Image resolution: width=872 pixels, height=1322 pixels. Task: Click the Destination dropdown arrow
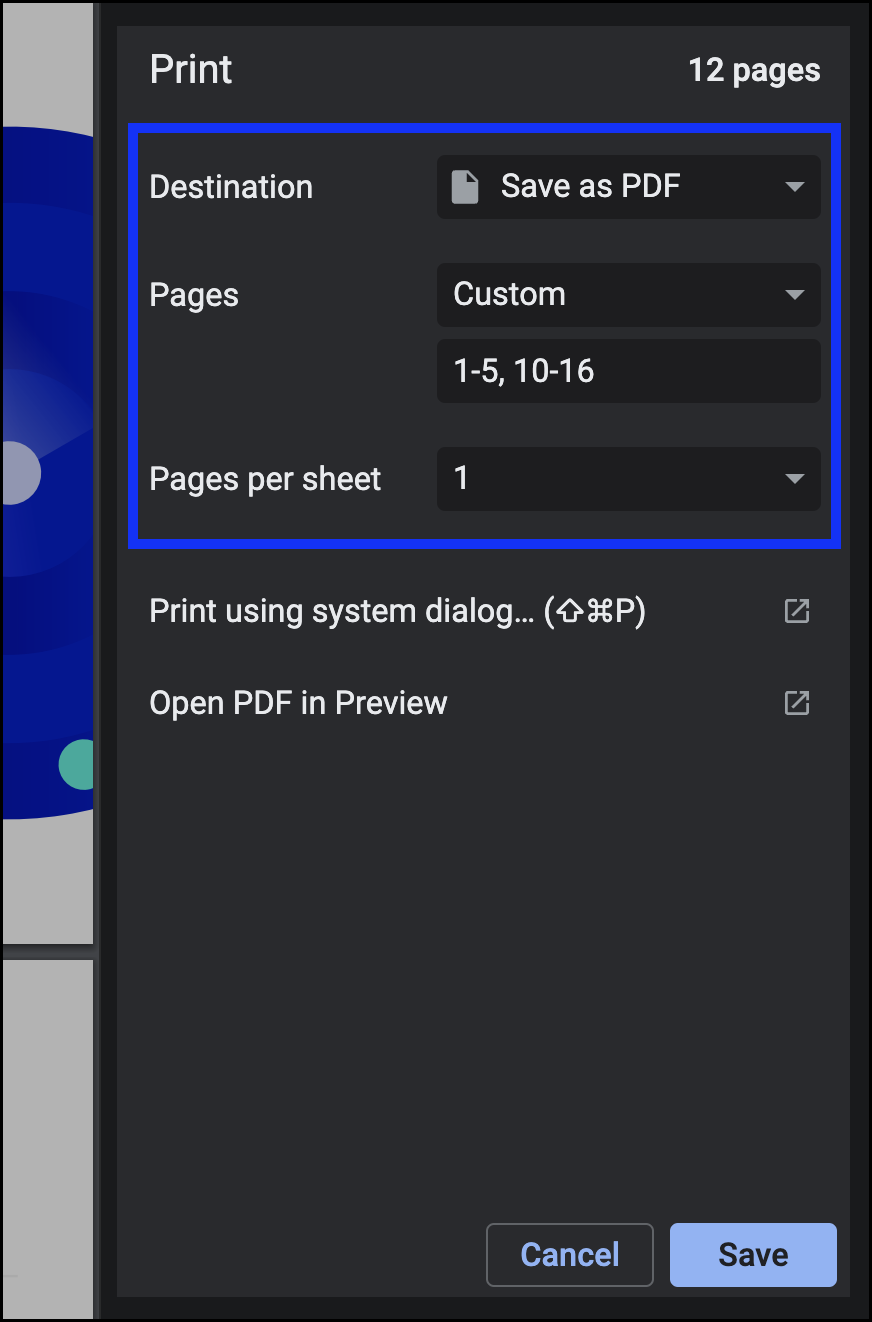coord(795,187)
